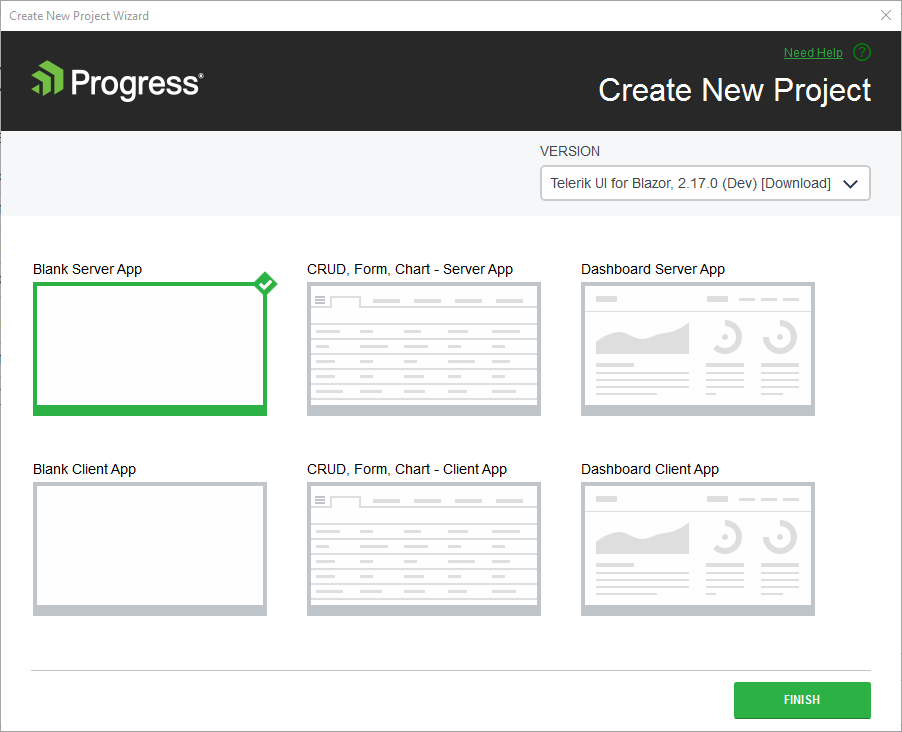Click the green checkmark on Blank Server App
This screenshot has height=732, width=902.
[265, 283]
